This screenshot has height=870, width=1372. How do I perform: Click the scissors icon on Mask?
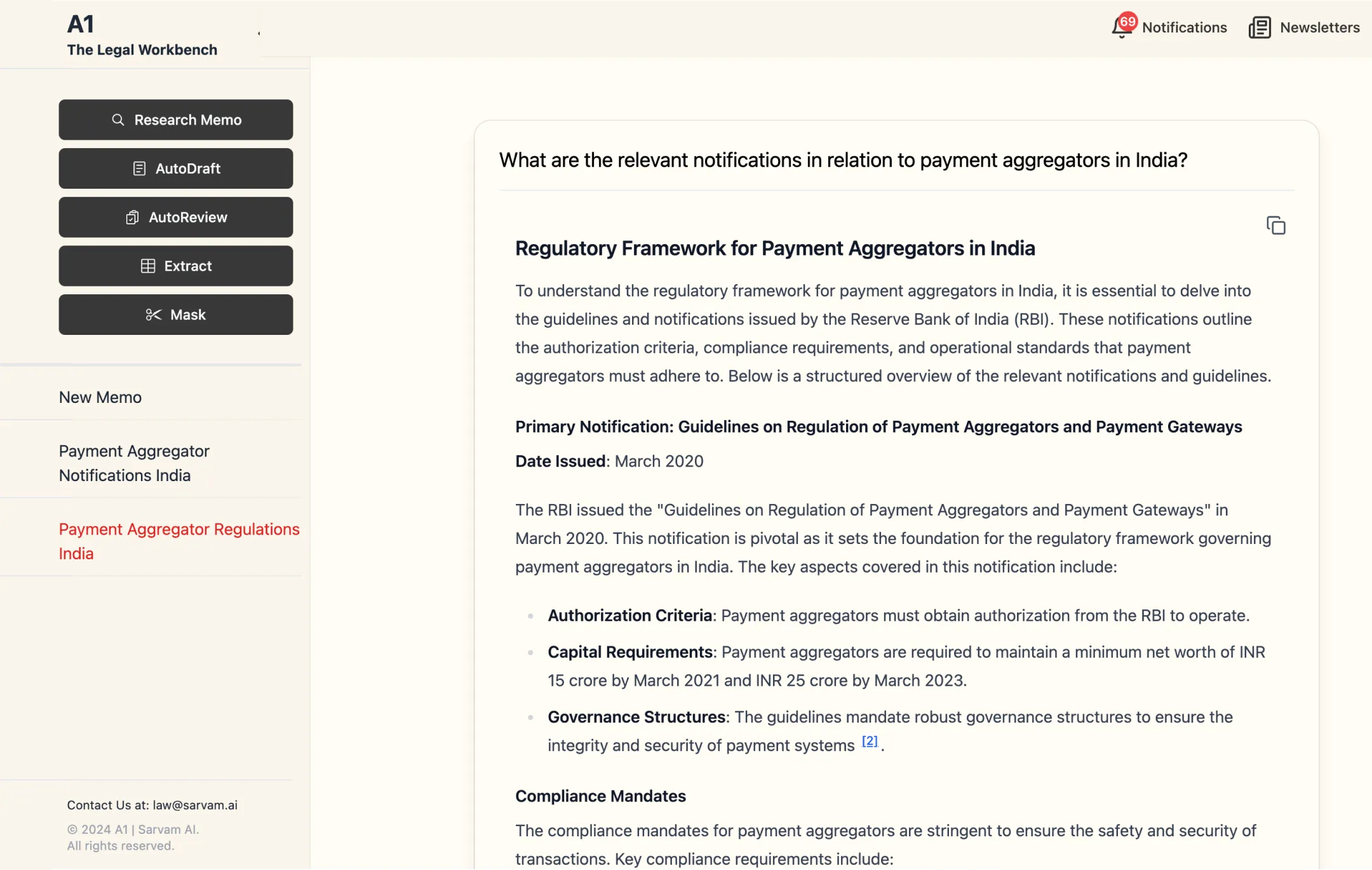point(153,315)
